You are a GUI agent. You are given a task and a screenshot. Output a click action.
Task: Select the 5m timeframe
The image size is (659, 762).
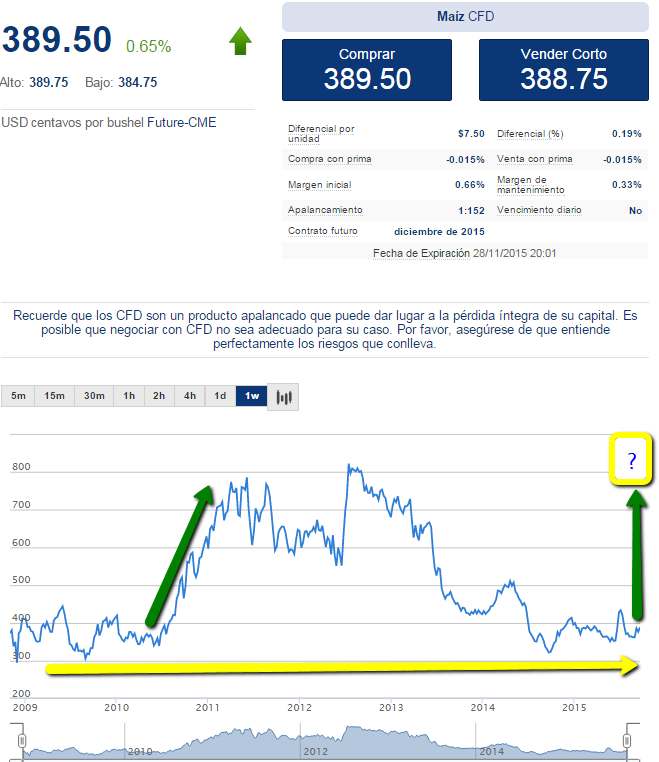tap(18, 397)
